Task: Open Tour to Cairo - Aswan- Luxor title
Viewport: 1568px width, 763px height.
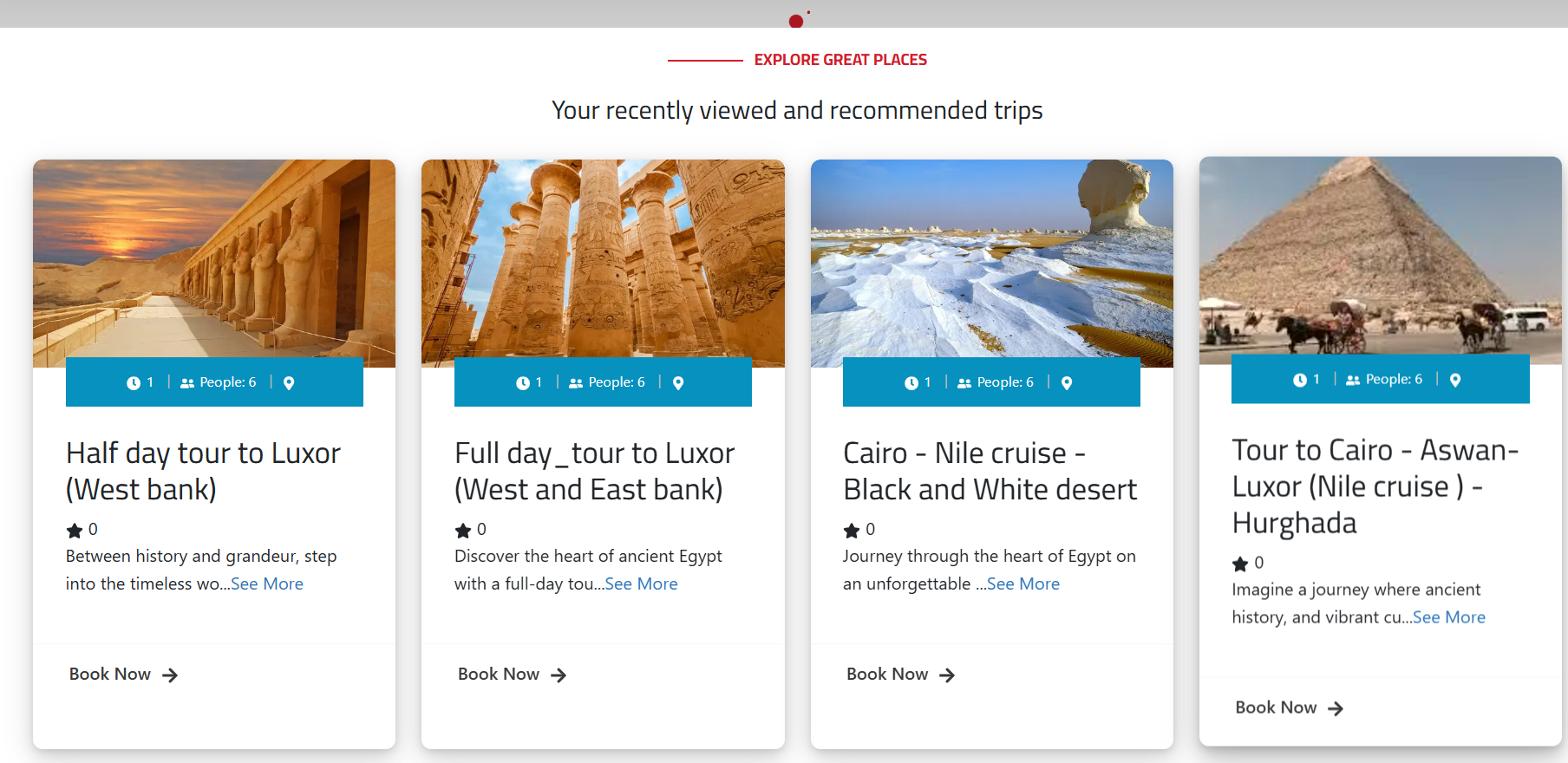Action: [1375, 486]
